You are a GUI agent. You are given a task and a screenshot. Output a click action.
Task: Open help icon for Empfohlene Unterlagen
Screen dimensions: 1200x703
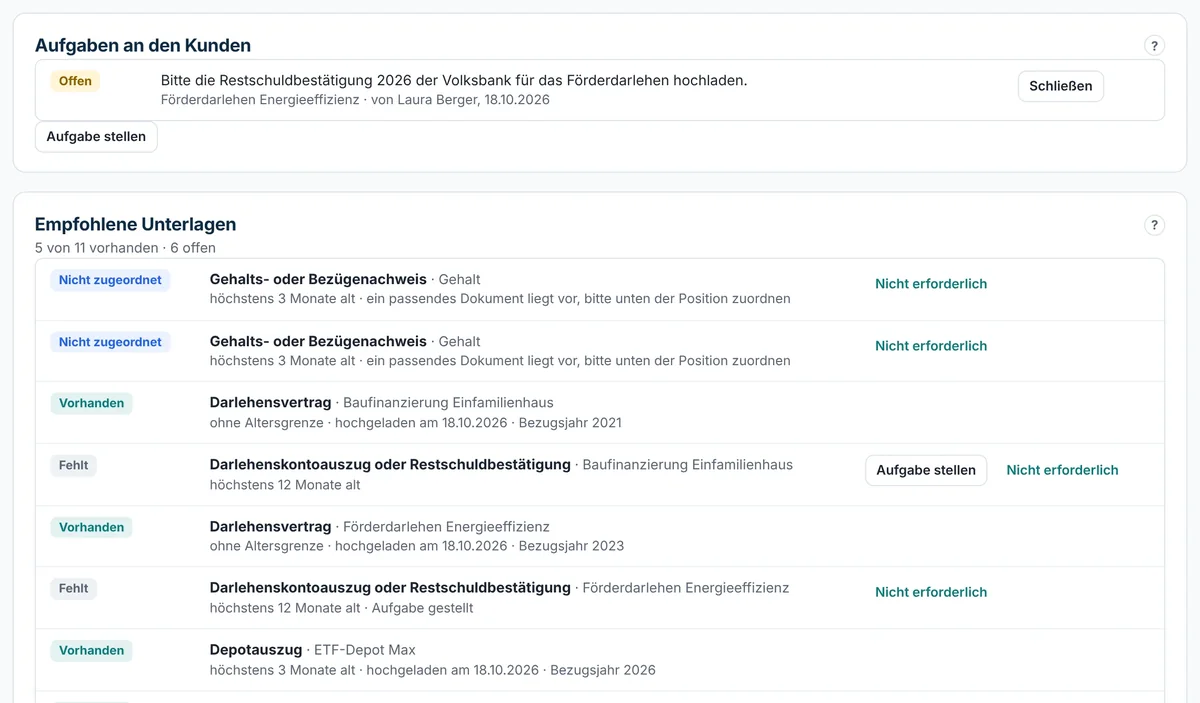pyautogui.click(x=1154, y=225)
